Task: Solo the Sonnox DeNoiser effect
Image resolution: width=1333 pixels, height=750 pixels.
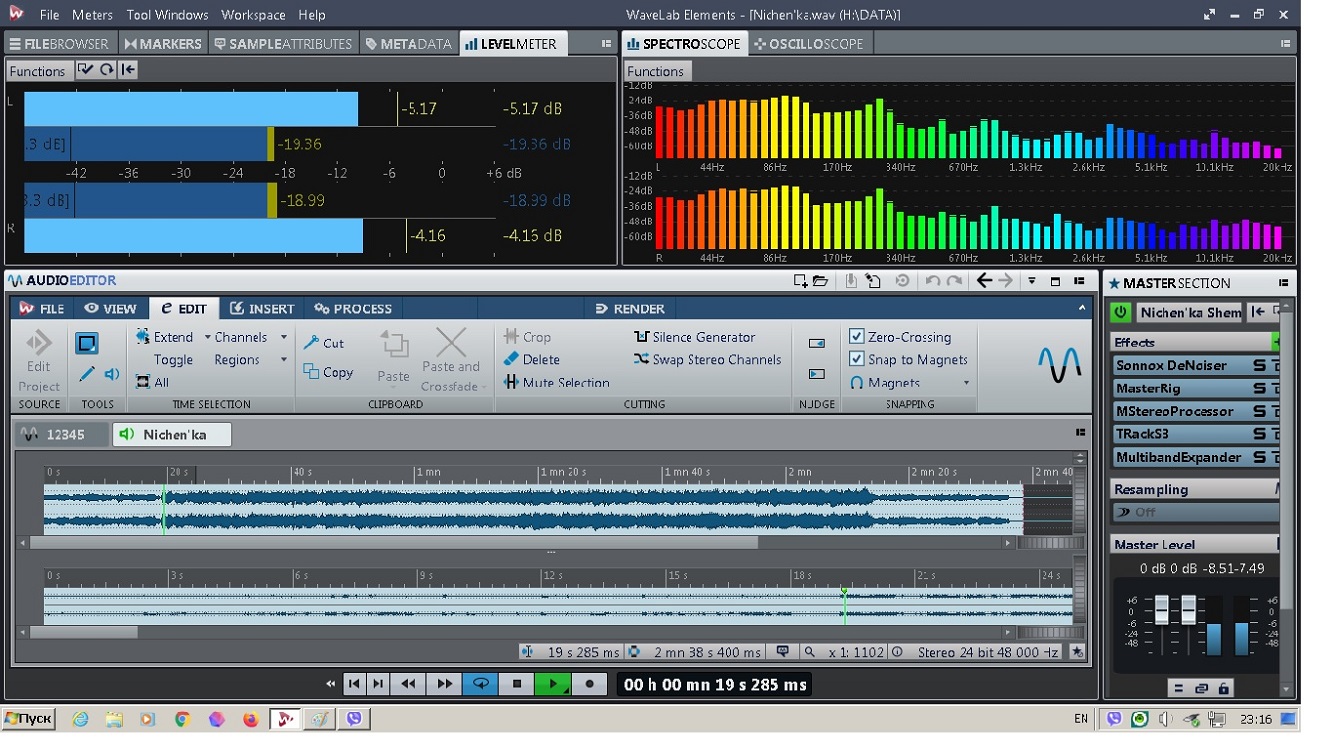Action: [1259, 366]
